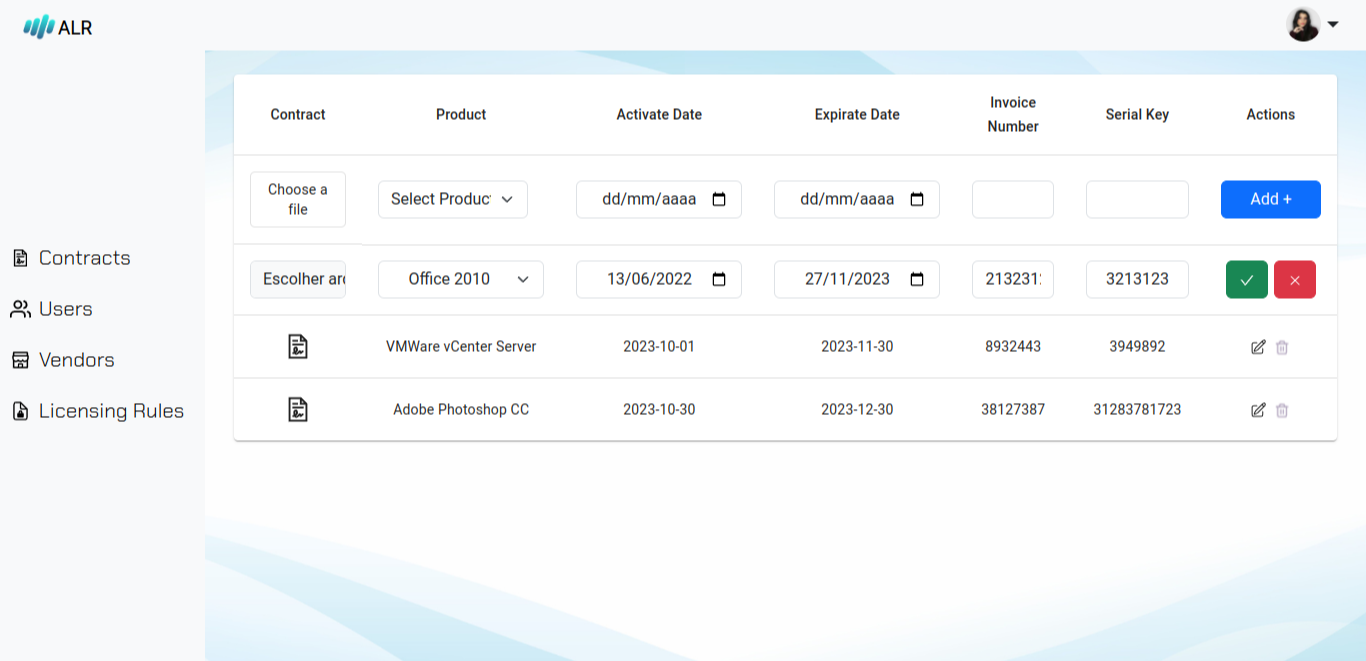Click the empty Expirate Date field
1366x661 pixels.
[x=857, y=199]
